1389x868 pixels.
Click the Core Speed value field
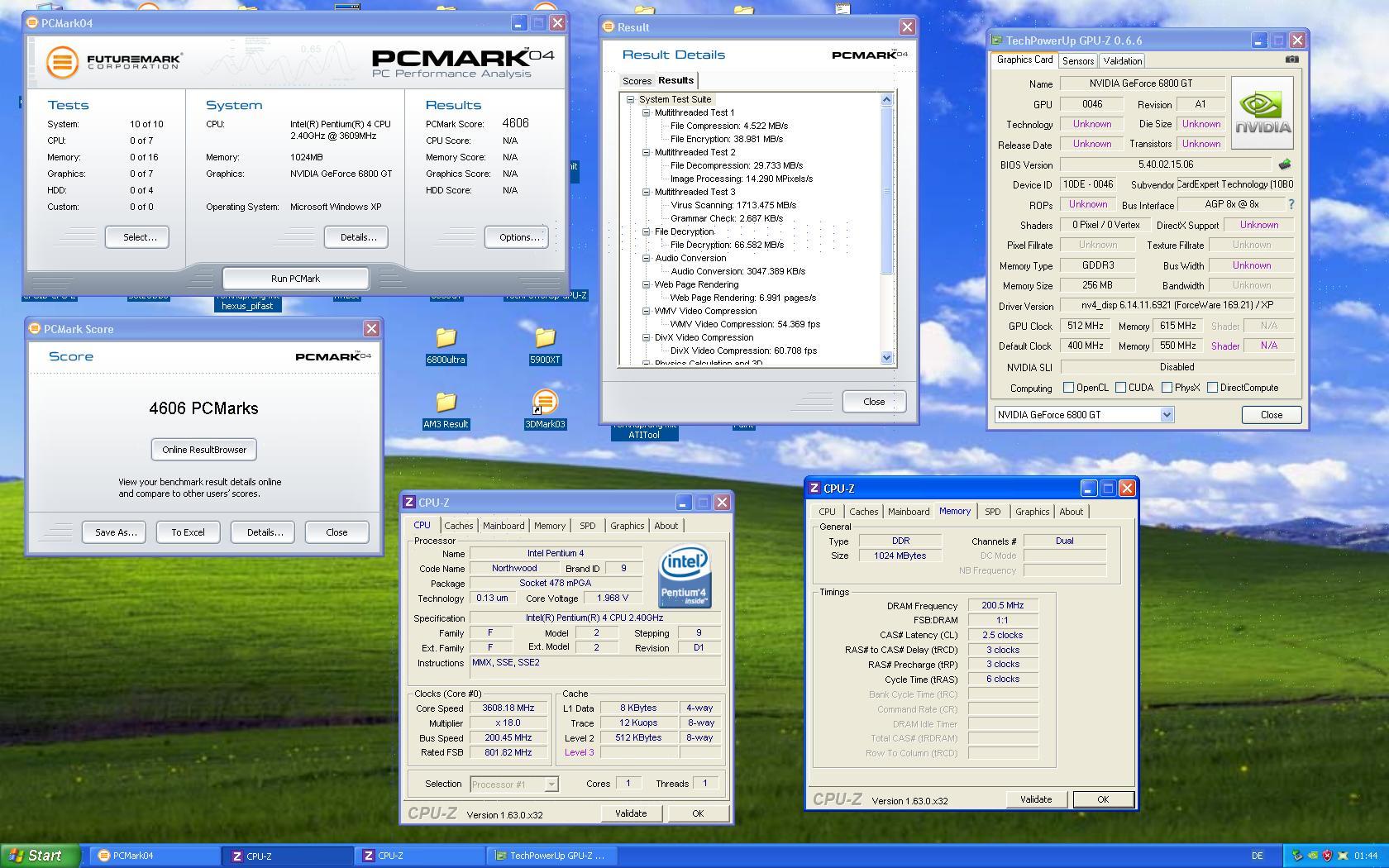tap(508, 708)
